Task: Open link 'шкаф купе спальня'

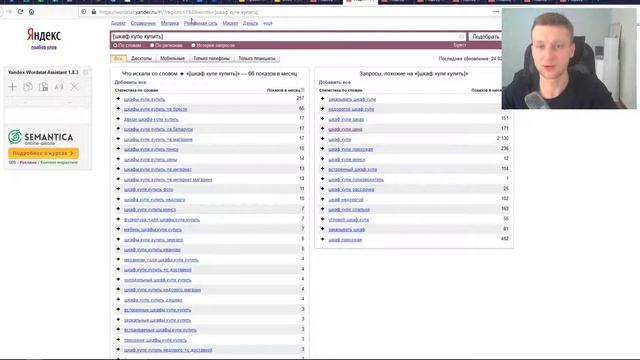Action: [x=349, y=209]
